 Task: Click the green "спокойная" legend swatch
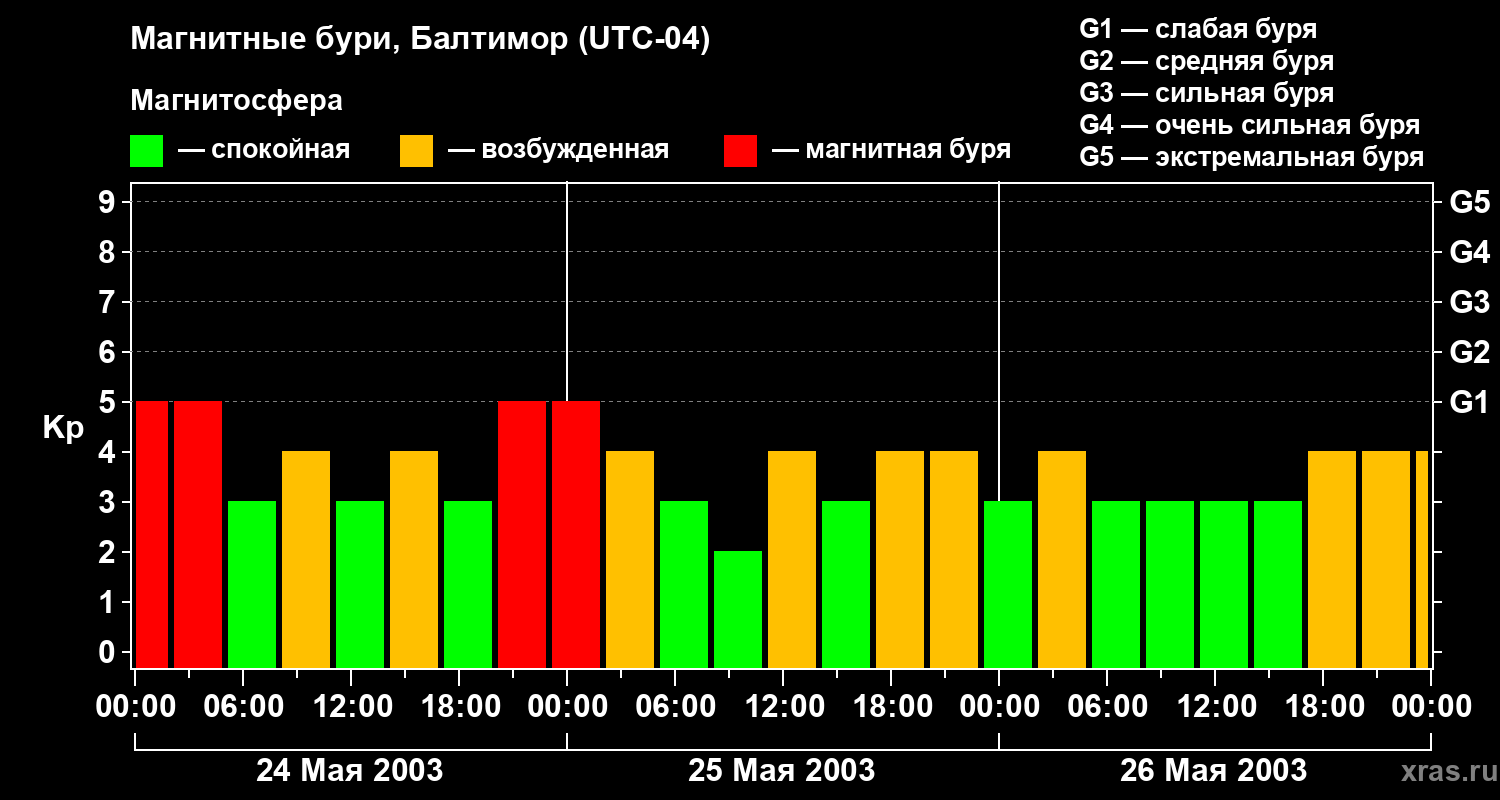146,151
